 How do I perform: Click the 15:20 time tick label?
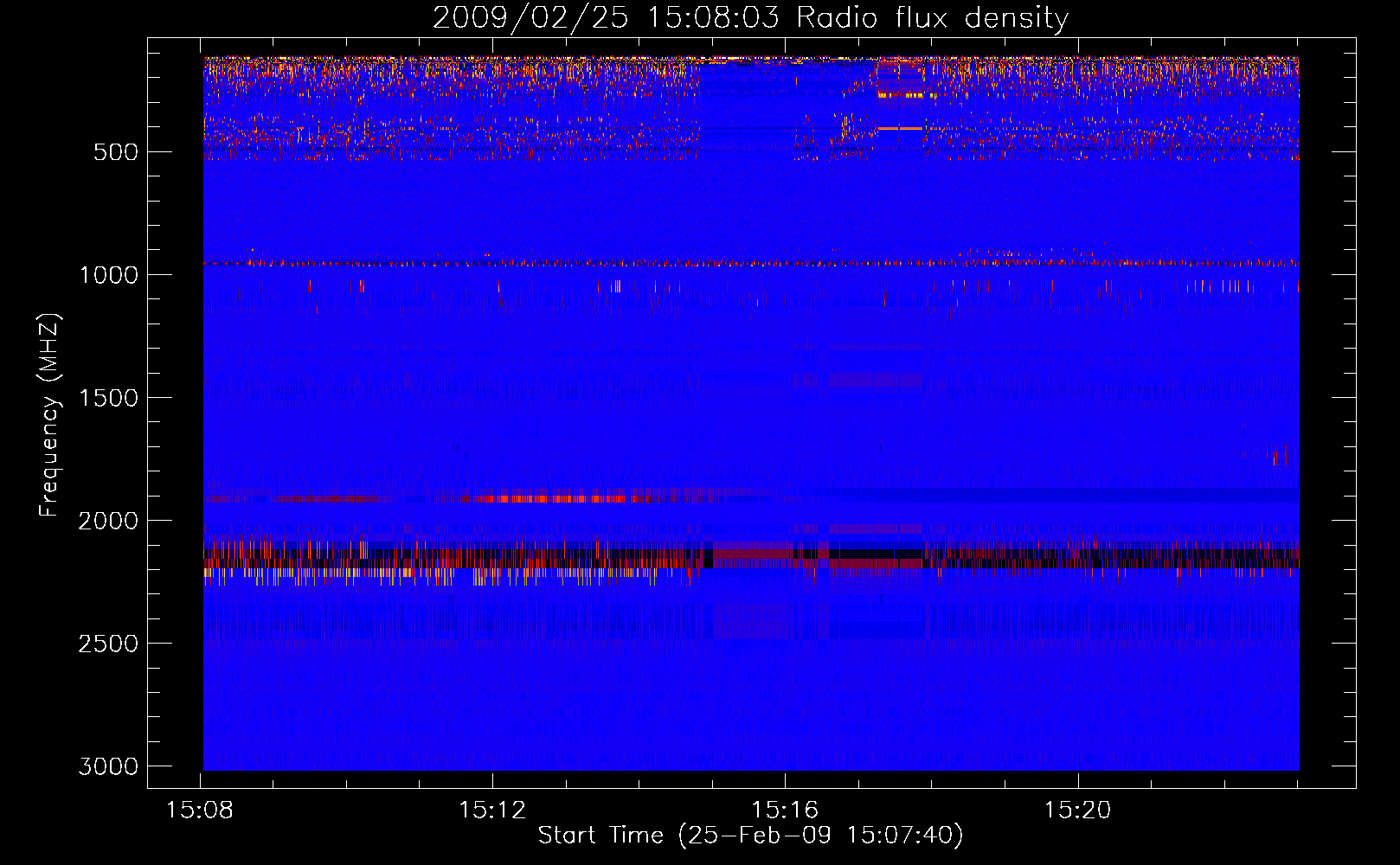[1077, 811]
